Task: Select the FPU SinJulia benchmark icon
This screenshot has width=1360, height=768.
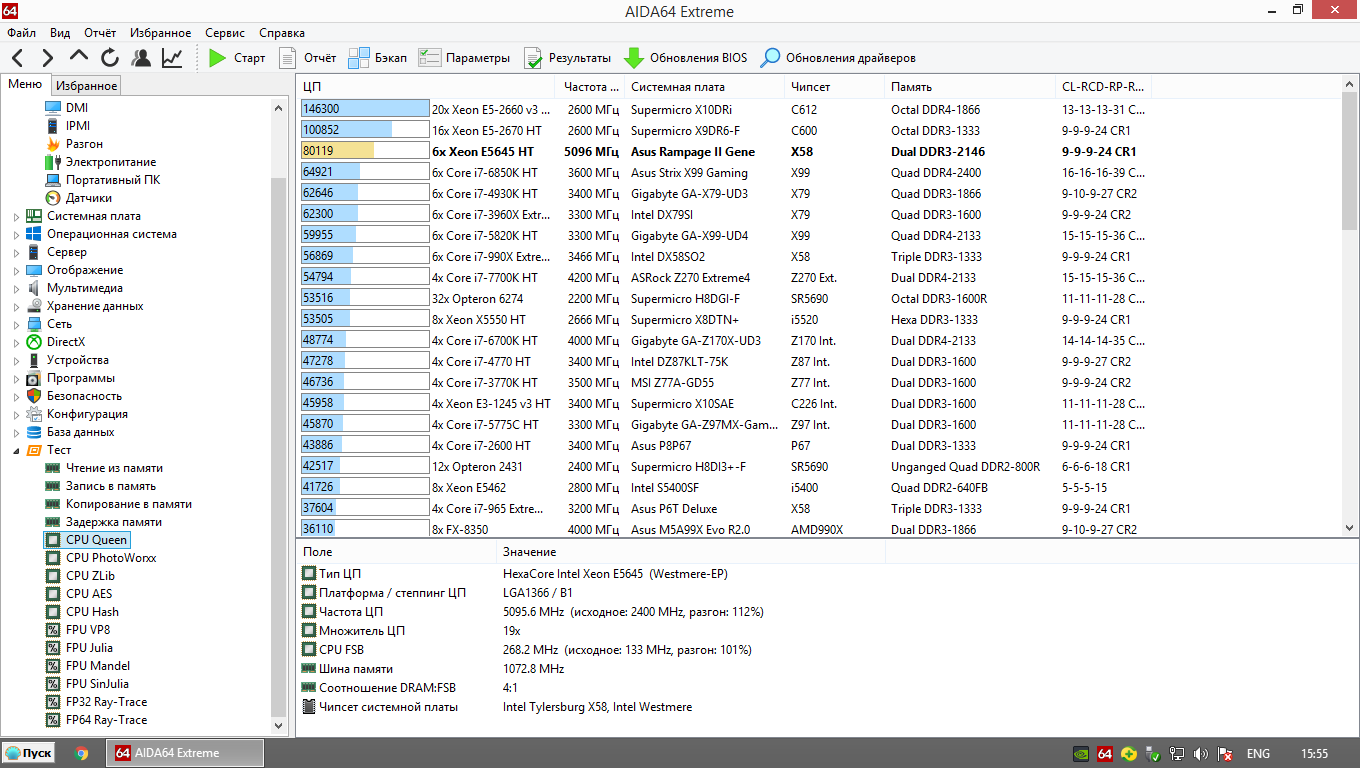Action: 53,684
